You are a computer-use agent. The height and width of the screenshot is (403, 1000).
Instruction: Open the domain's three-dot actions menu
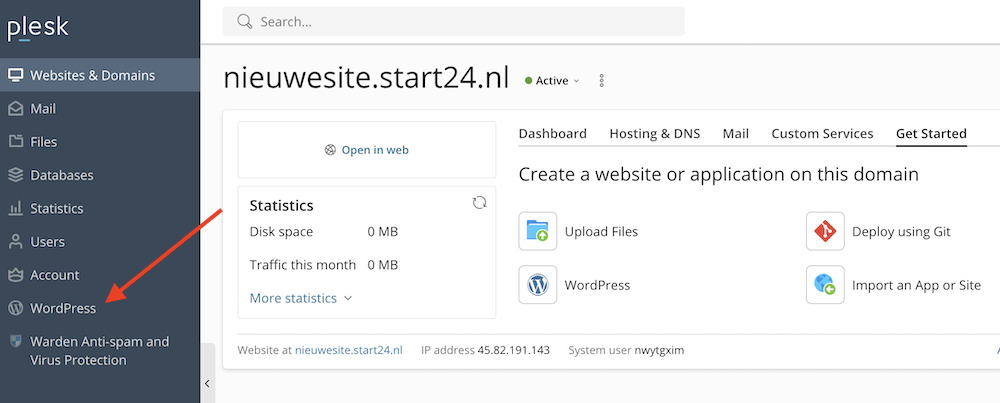601,81
